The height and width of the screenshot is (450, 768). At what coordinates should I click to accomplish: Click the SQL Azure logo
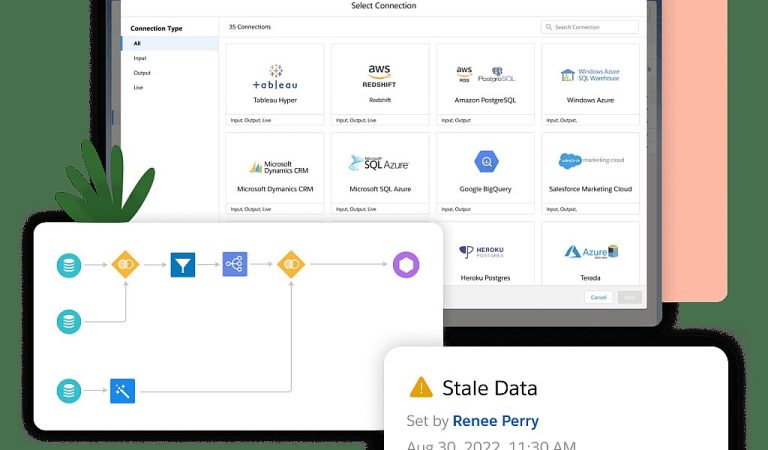point(379,164)
